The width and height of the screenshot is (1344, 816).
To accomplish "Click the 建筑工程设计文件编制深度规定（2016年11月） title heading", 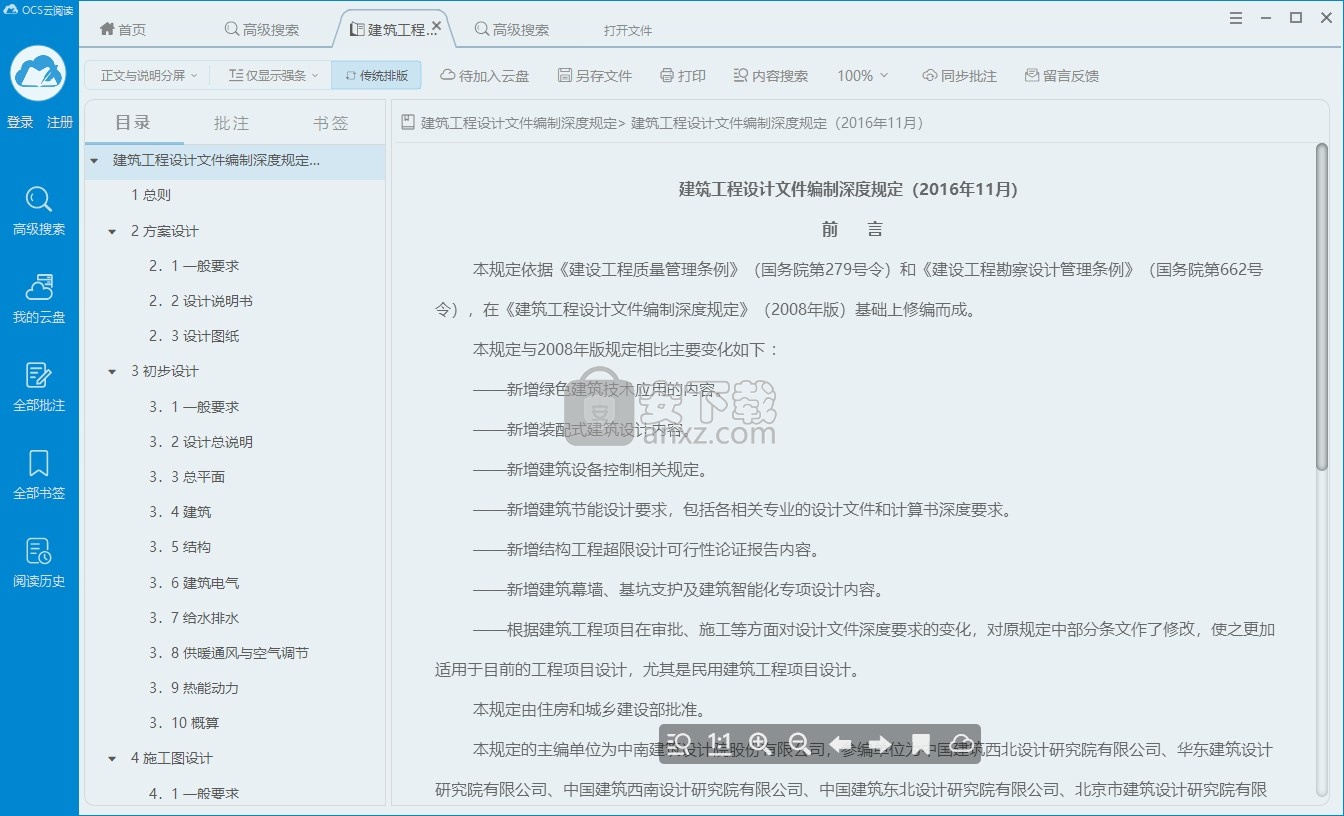I will coord(848,189).
